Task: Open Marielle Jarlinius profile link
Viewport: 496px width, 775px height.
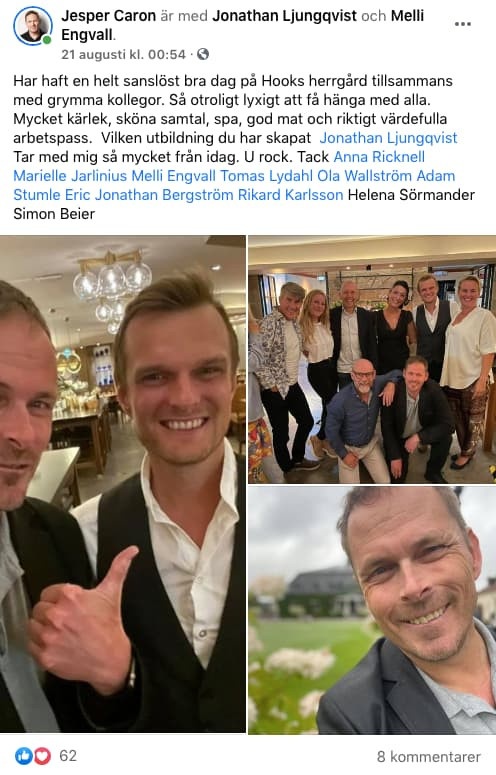Action: pos(70,176)
